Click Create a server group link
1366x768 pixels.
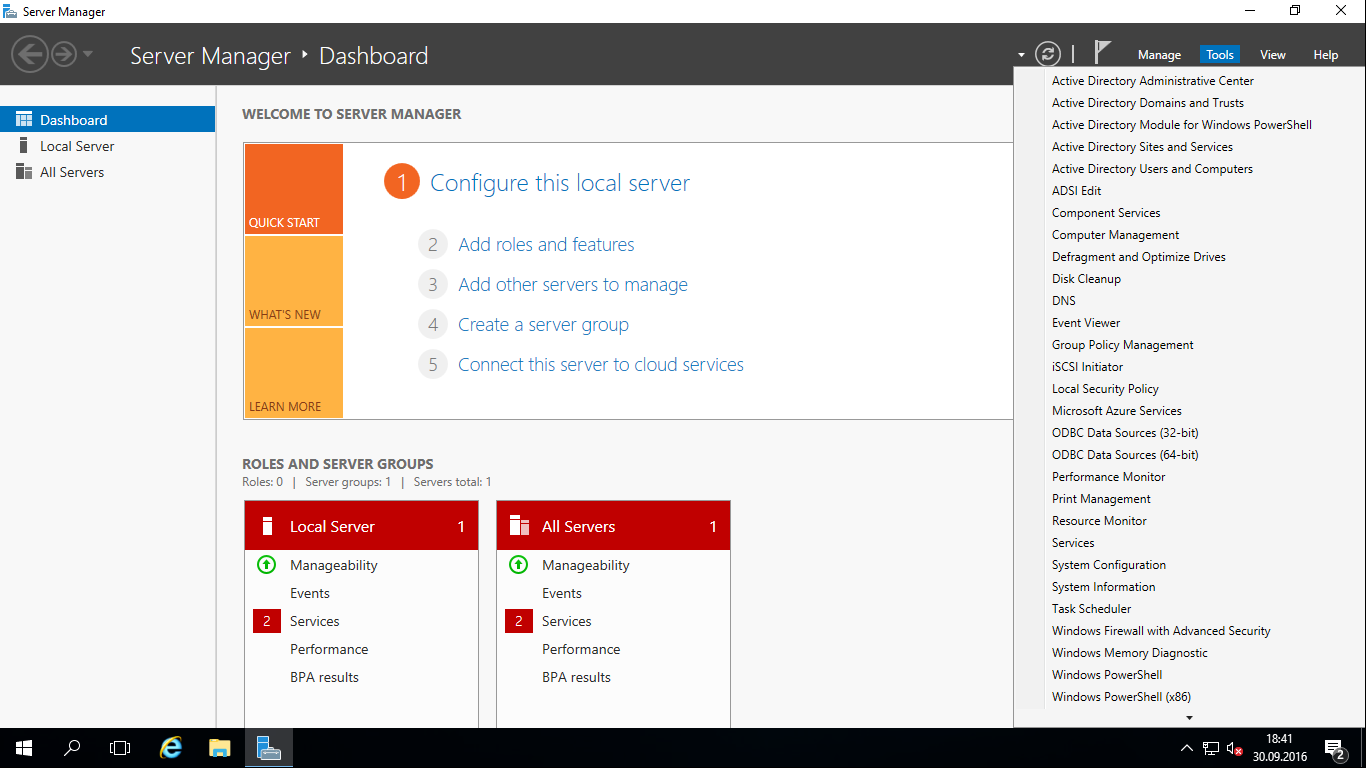543,324
